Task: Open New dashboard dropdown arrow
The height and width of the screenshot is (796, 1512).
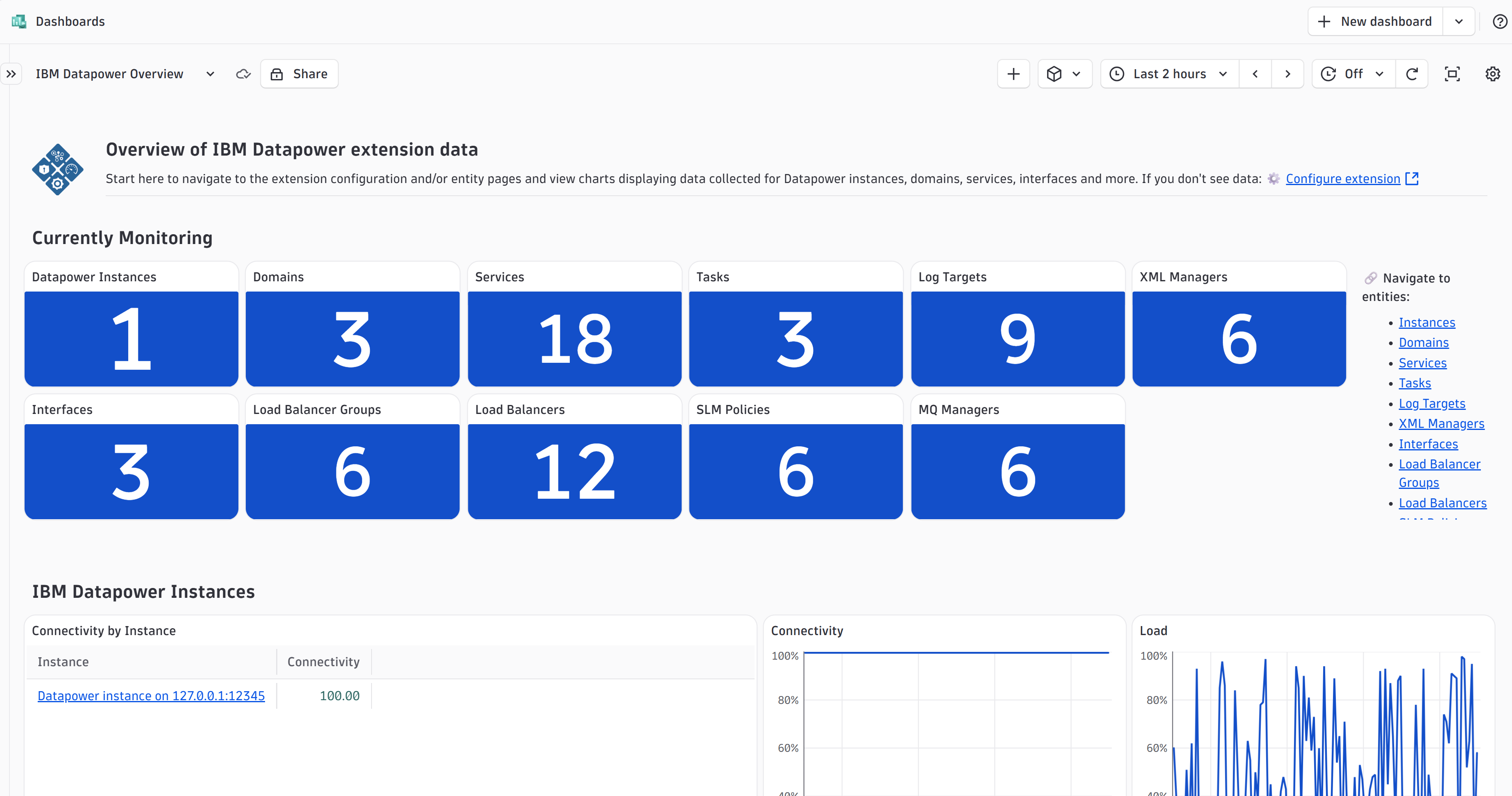Action: click(x=1459, y=22)
